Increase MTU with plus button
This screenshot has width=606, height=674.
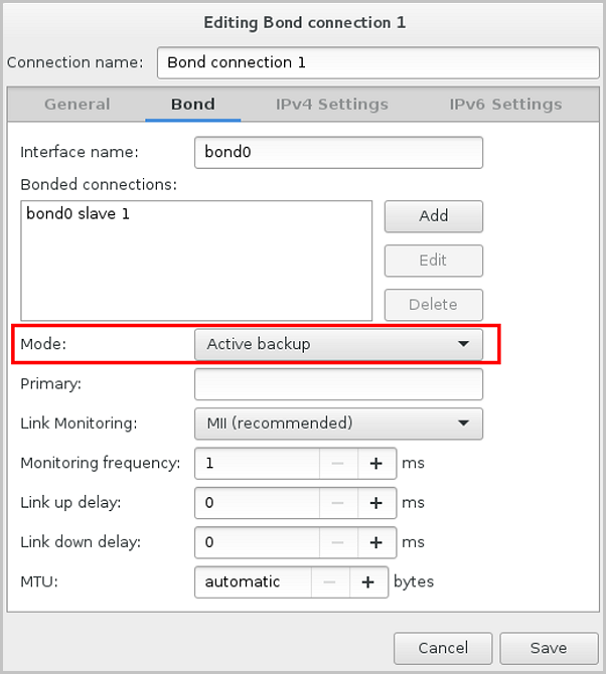point(368,582)
